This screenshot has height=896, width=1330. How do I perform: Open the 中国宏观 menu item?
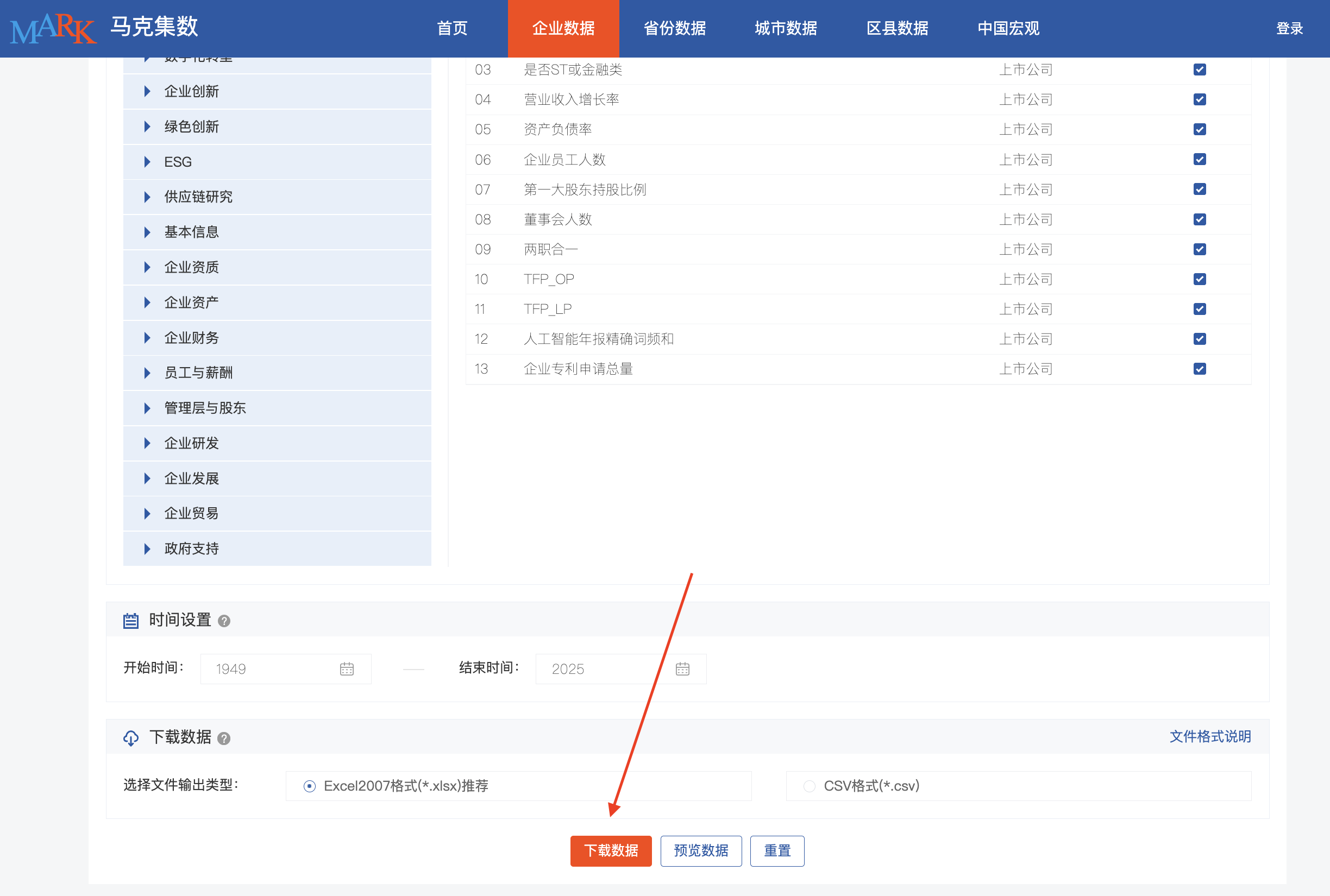click(1008, 28)
